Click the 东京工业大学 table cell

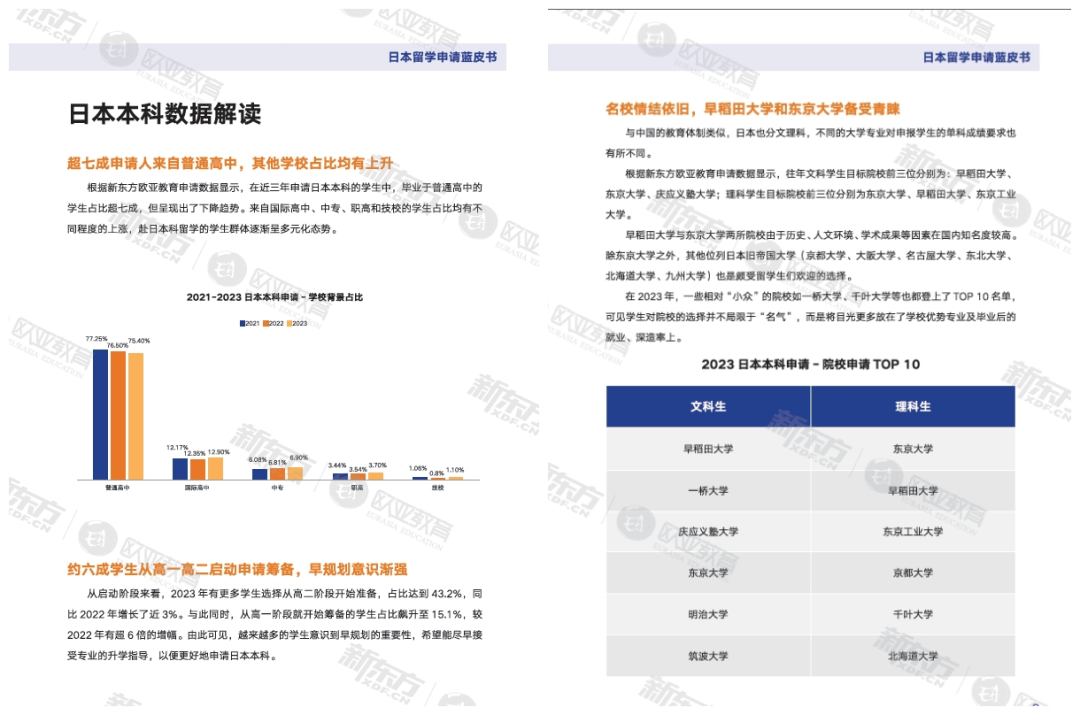[x=913, y=532]
